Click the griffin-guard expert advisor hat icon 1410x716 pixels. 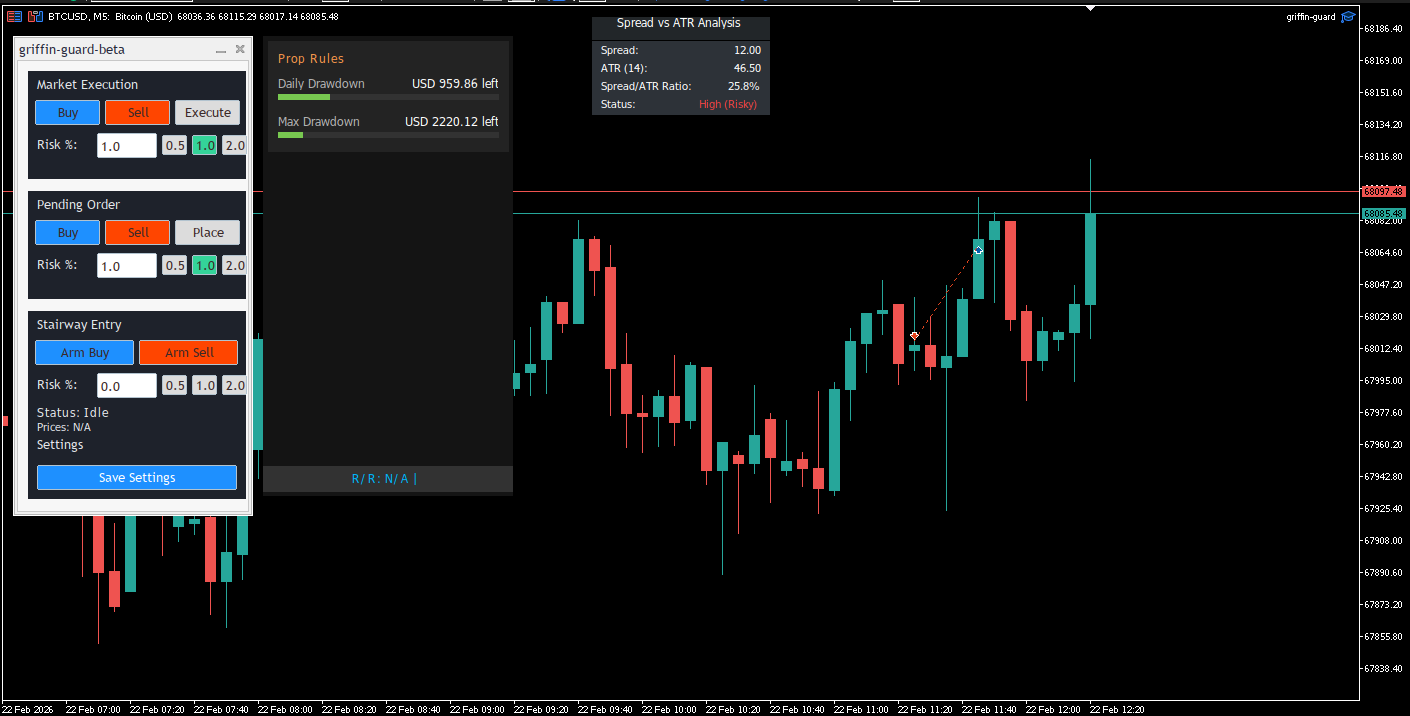coord(1348,16)
